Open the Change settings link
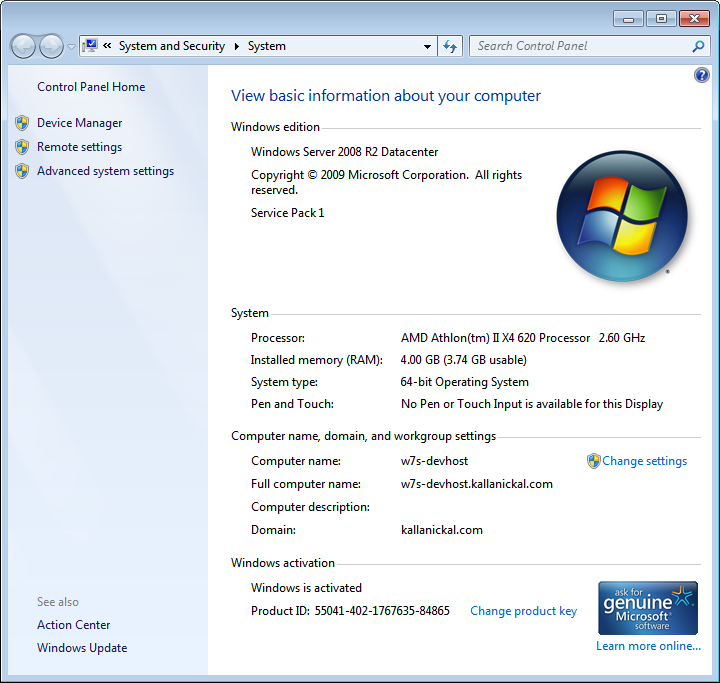The height and width of the screenshot is (683, 720). click(x=644, y=461)
